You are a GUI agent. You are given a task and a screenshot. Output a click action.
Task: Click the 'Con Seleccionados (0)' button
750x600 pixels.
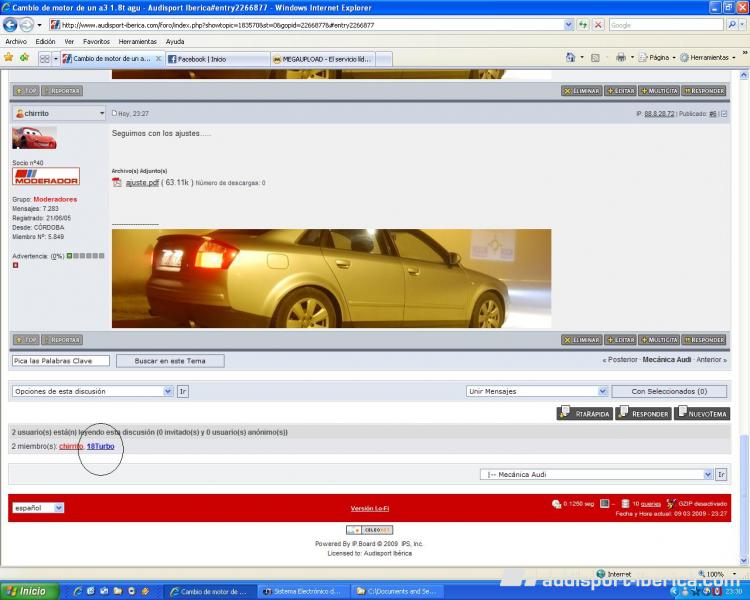click(x=669, y=391)
